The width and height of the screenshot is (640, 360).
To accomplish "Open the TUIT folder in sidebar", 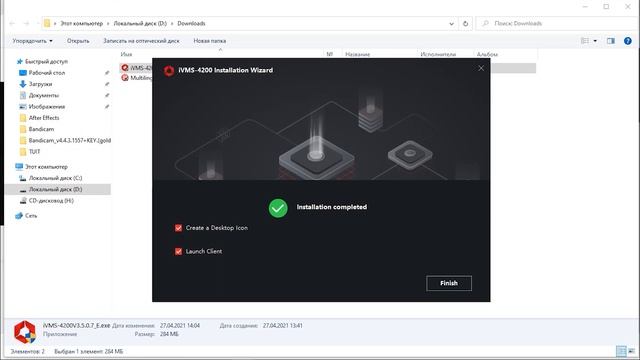I will pyautogui.click(x=34, y=151).
